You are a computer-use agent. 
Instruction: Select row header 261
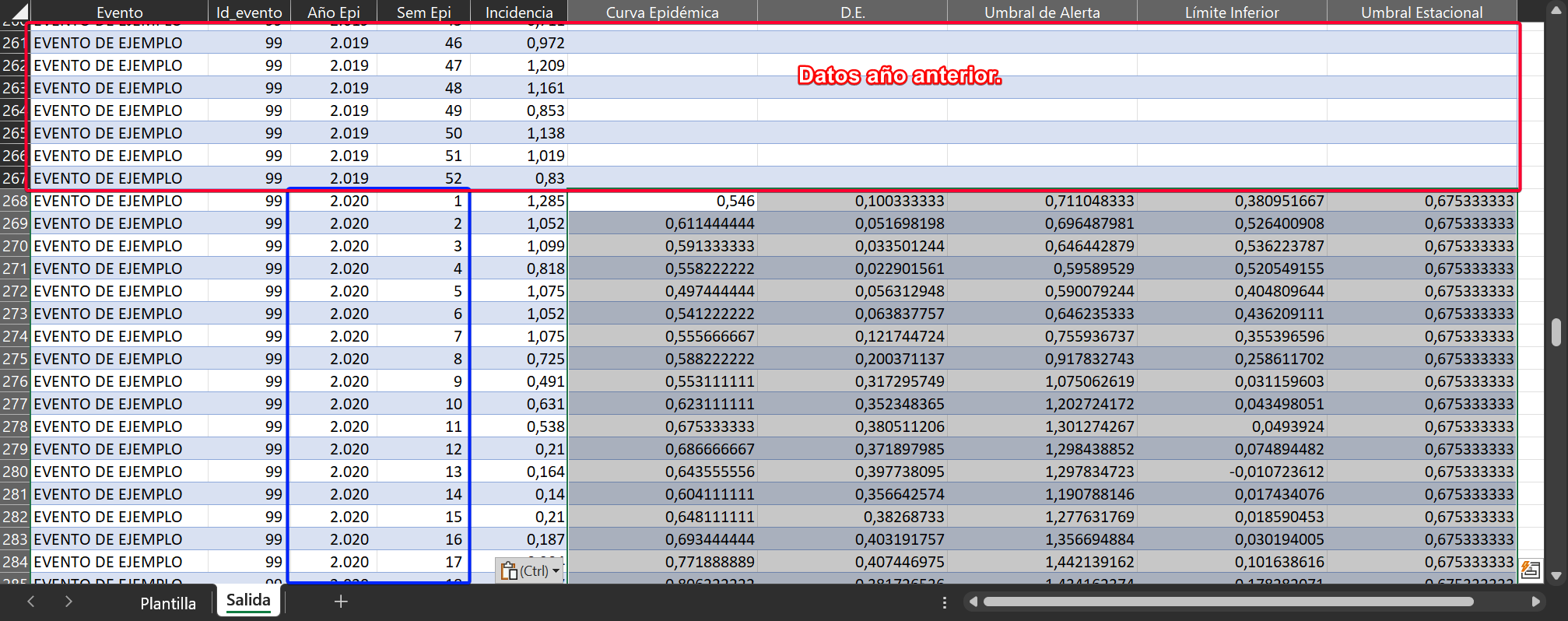pos(15,43)
